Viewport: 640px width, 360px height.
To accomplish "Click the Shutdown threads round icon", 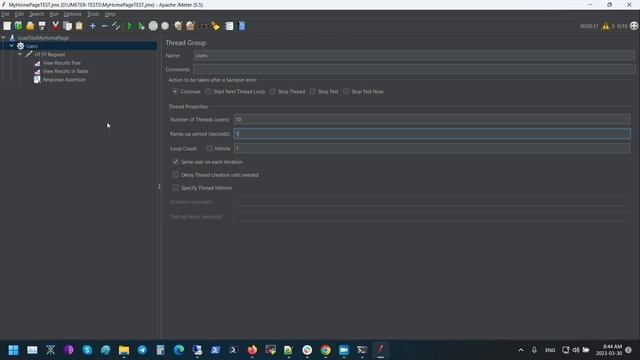I will coord(165,26).
